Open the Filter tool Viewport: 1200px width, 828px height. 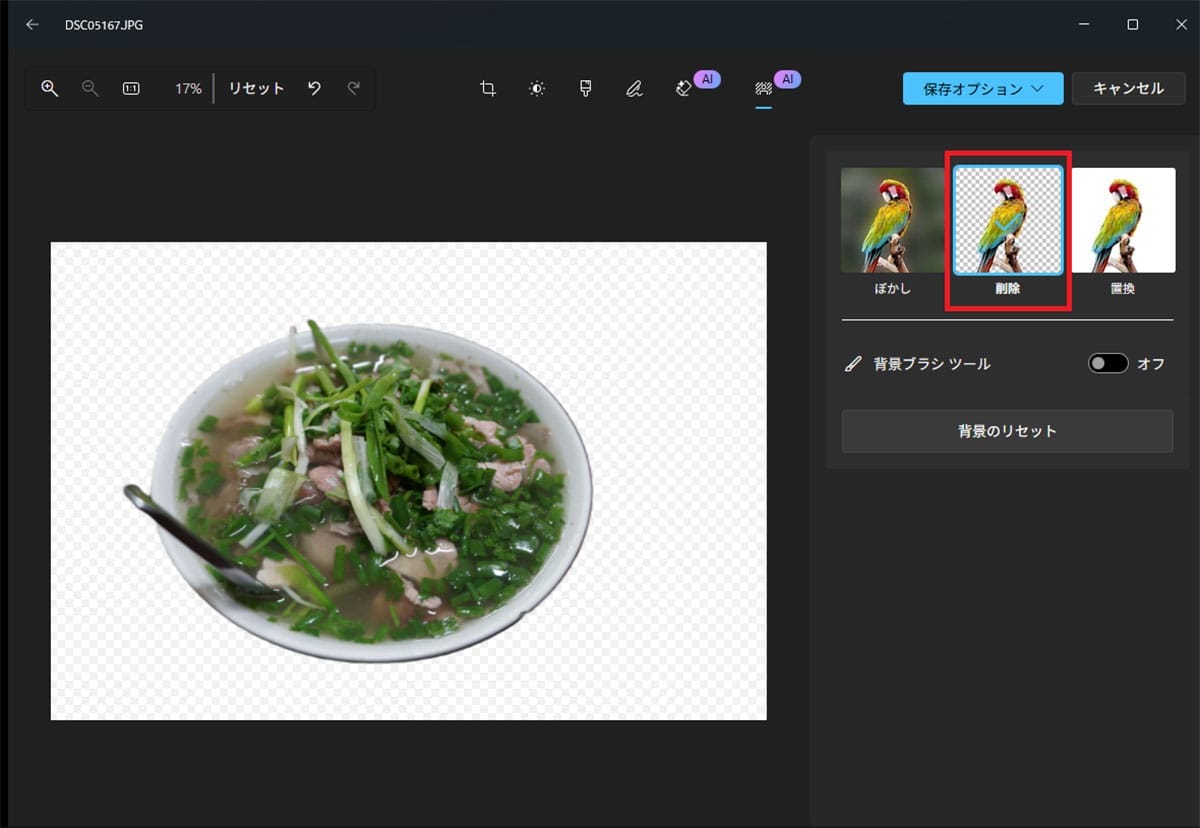585,88
